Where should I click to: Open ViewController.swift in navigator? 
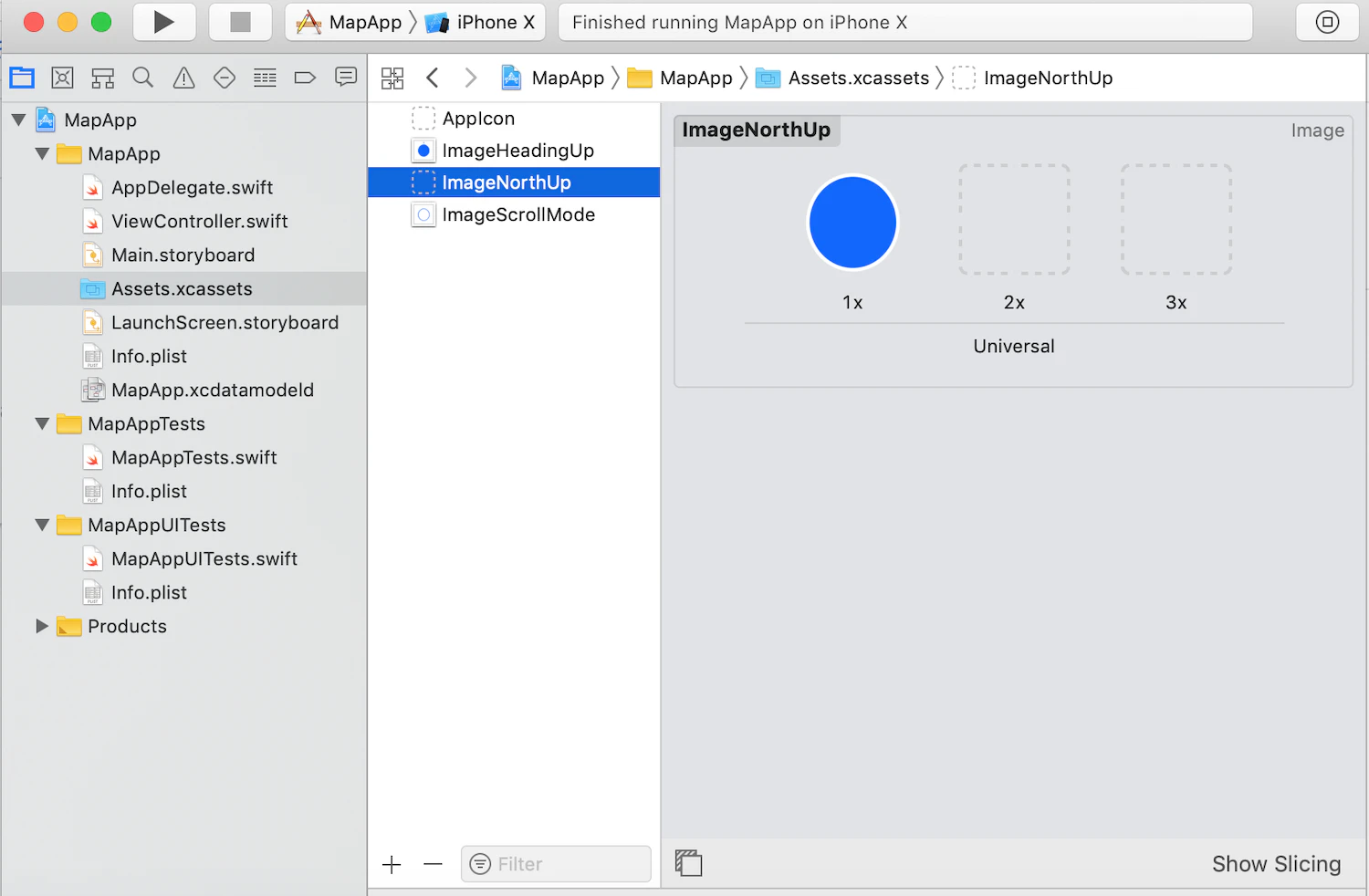[x=200, y=221]
